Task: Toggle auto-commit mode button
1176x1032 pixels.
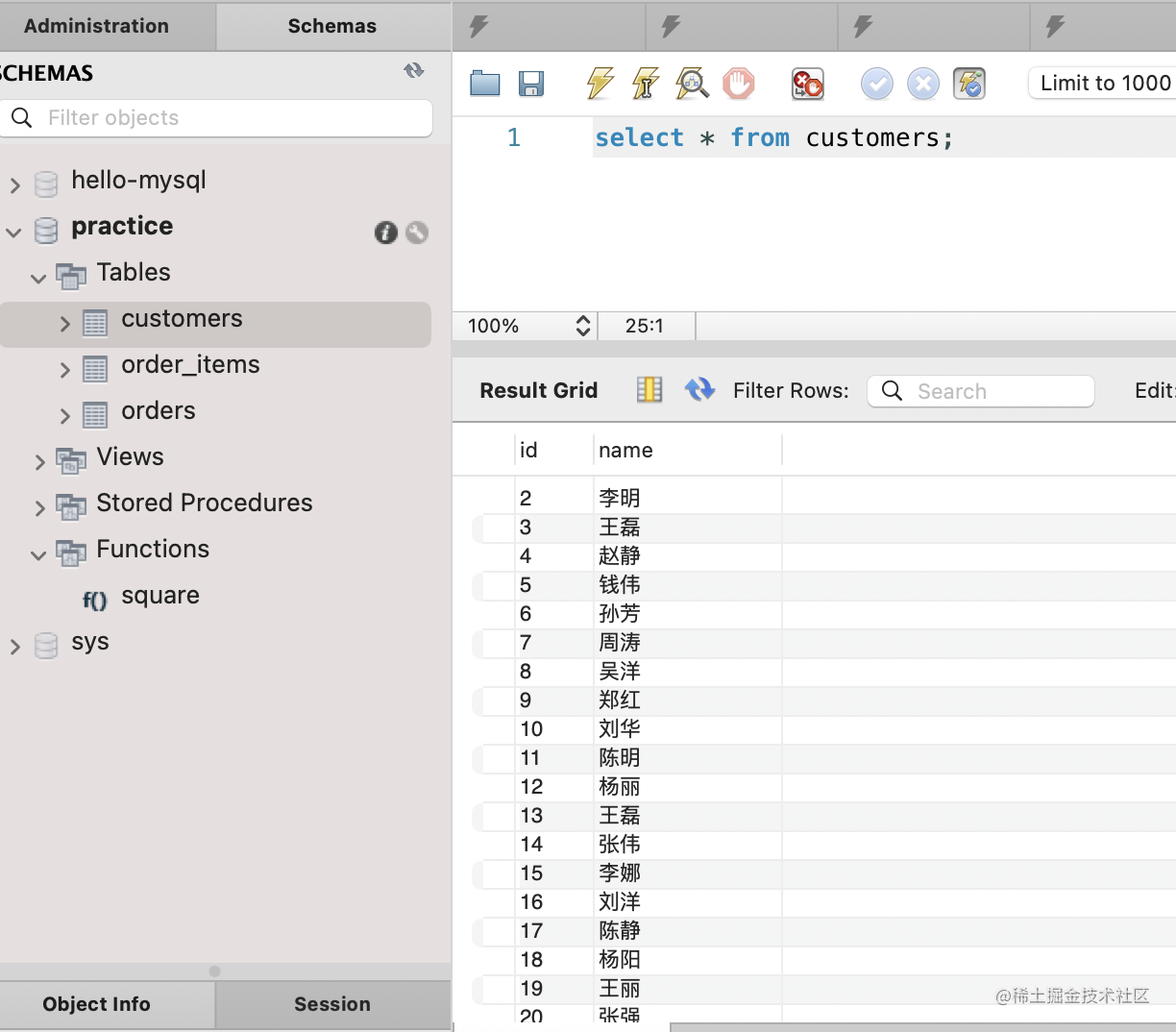Action: click(969, 84)
